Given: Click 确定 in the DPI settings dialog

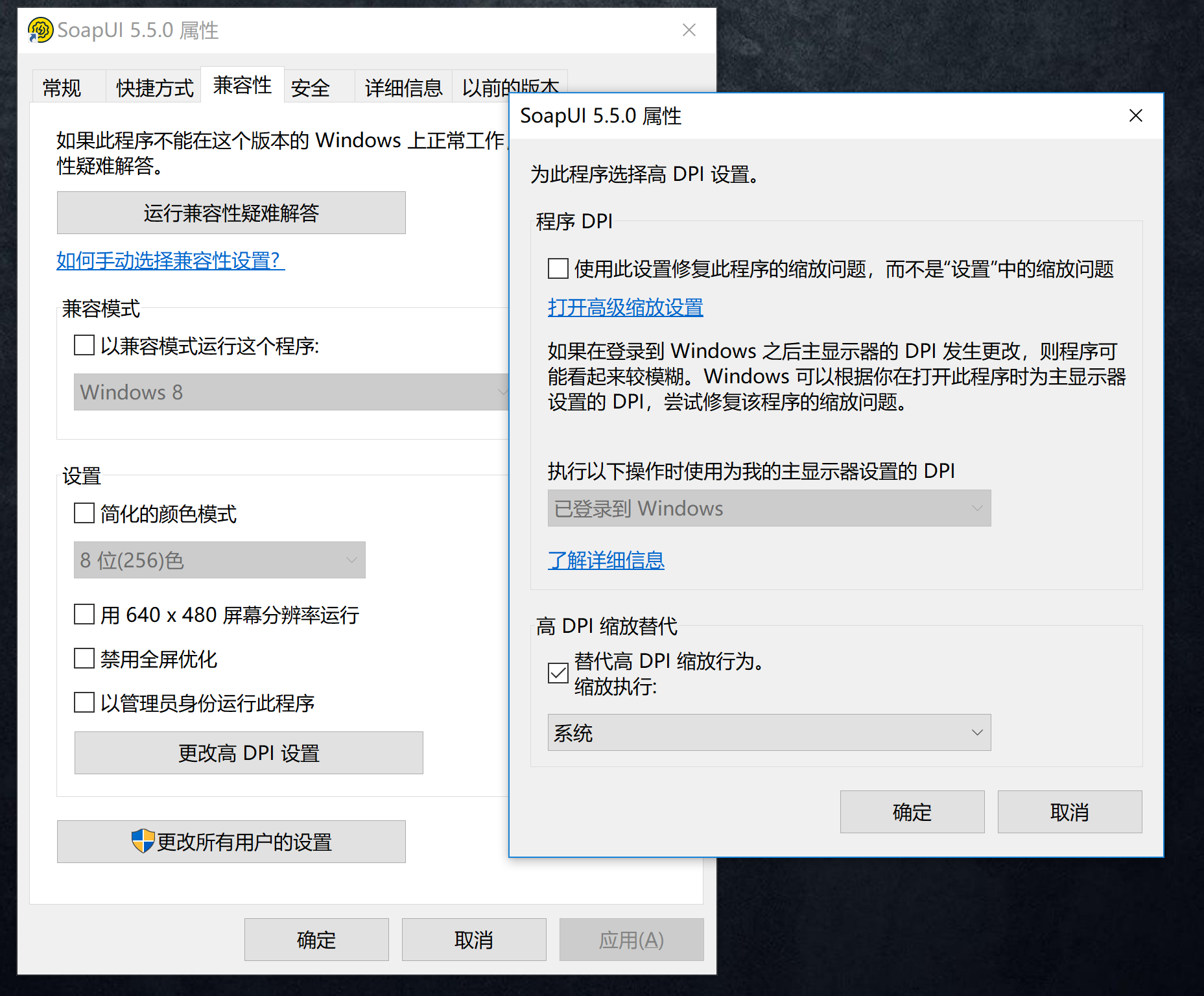Looking at the screenshot, I should coord(912,812).
